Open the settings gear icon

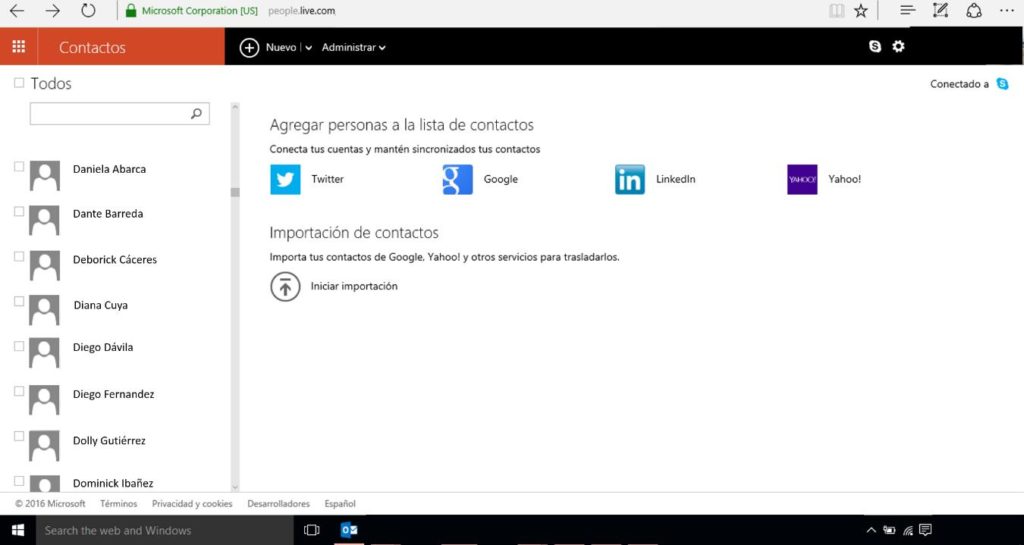click(899, 46)
